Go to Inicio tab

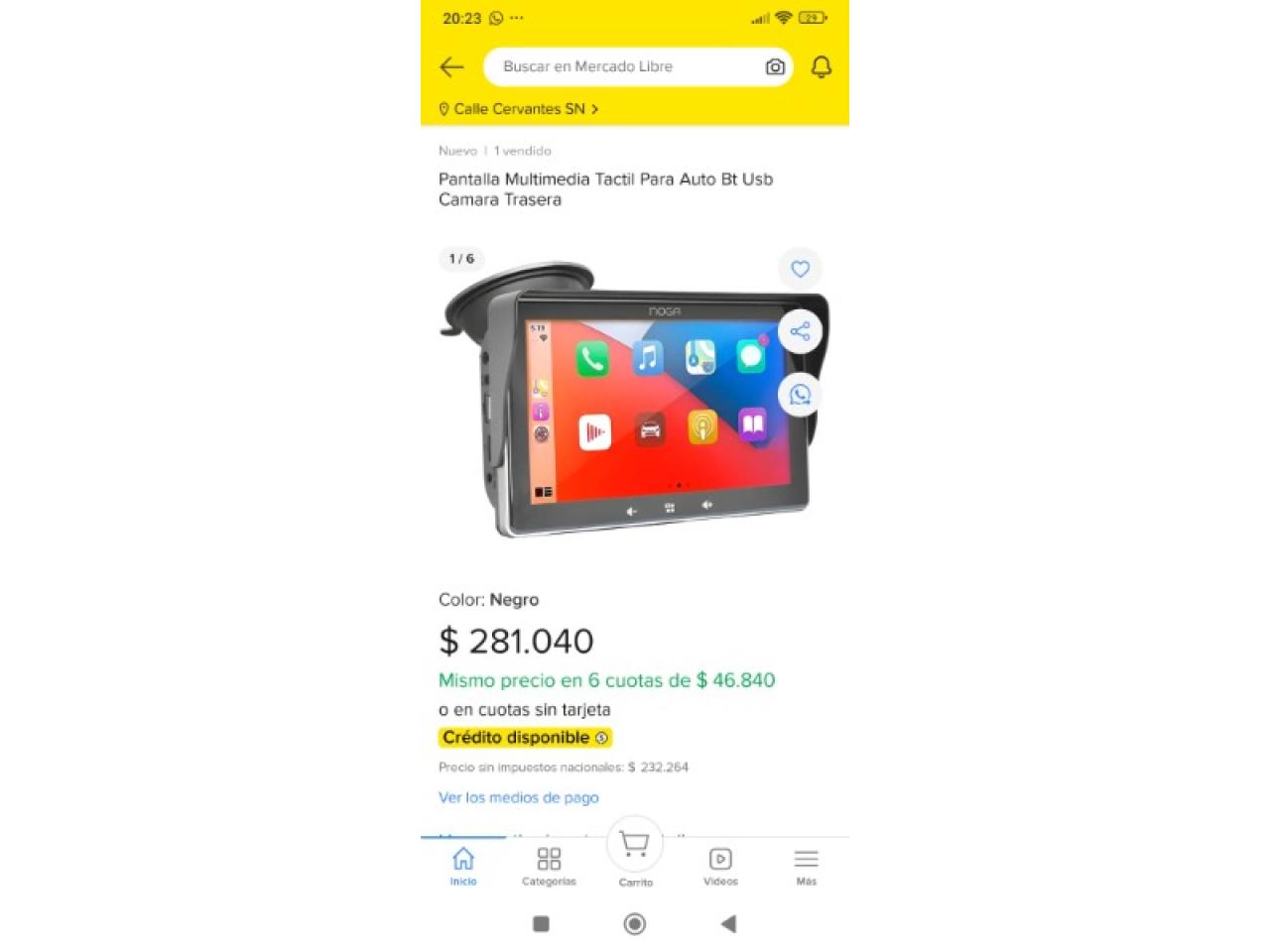463,866
